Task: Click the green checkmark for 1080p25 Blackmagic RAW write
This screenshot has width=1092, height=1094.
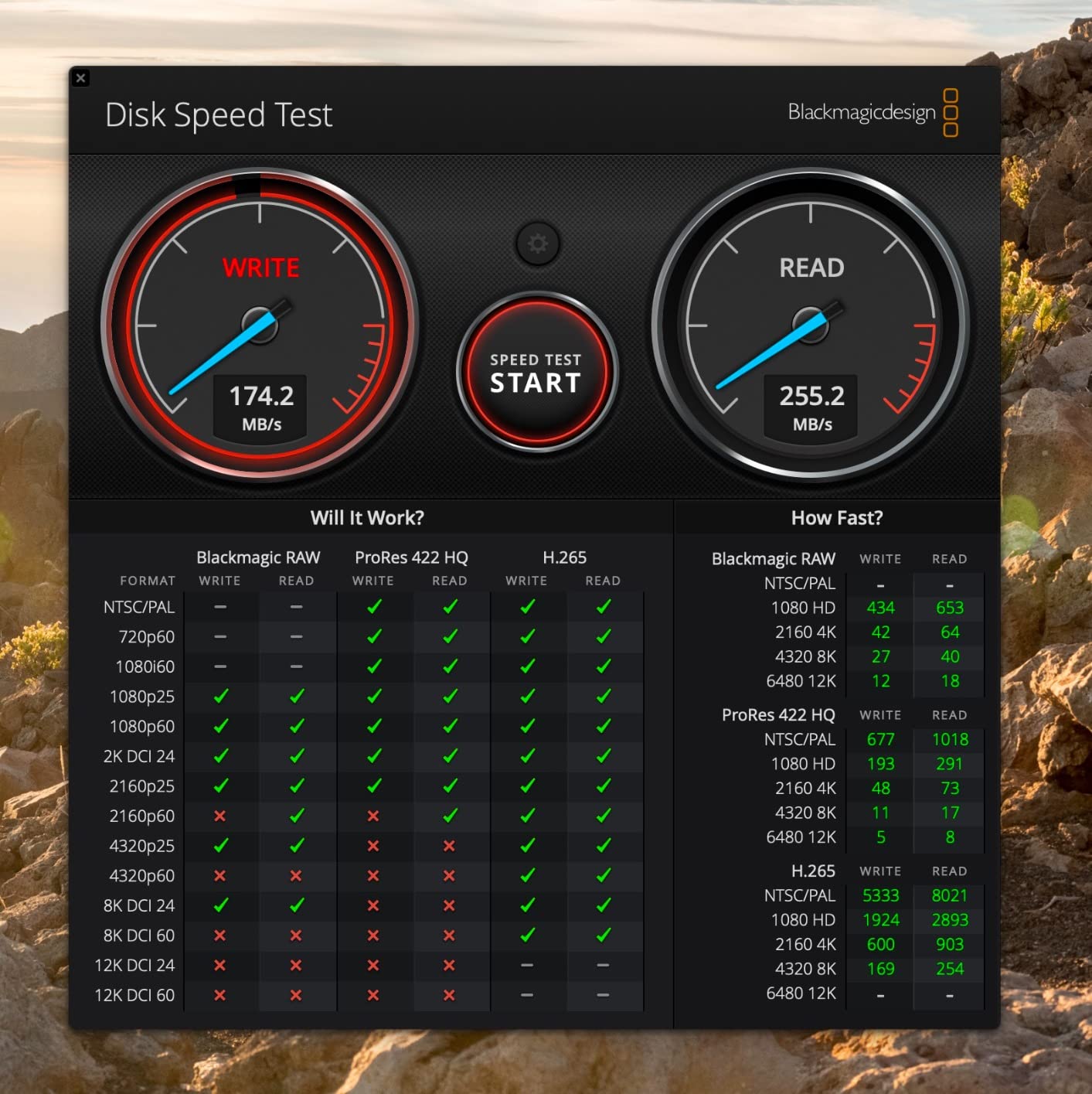Action: [x=220, y=696]
